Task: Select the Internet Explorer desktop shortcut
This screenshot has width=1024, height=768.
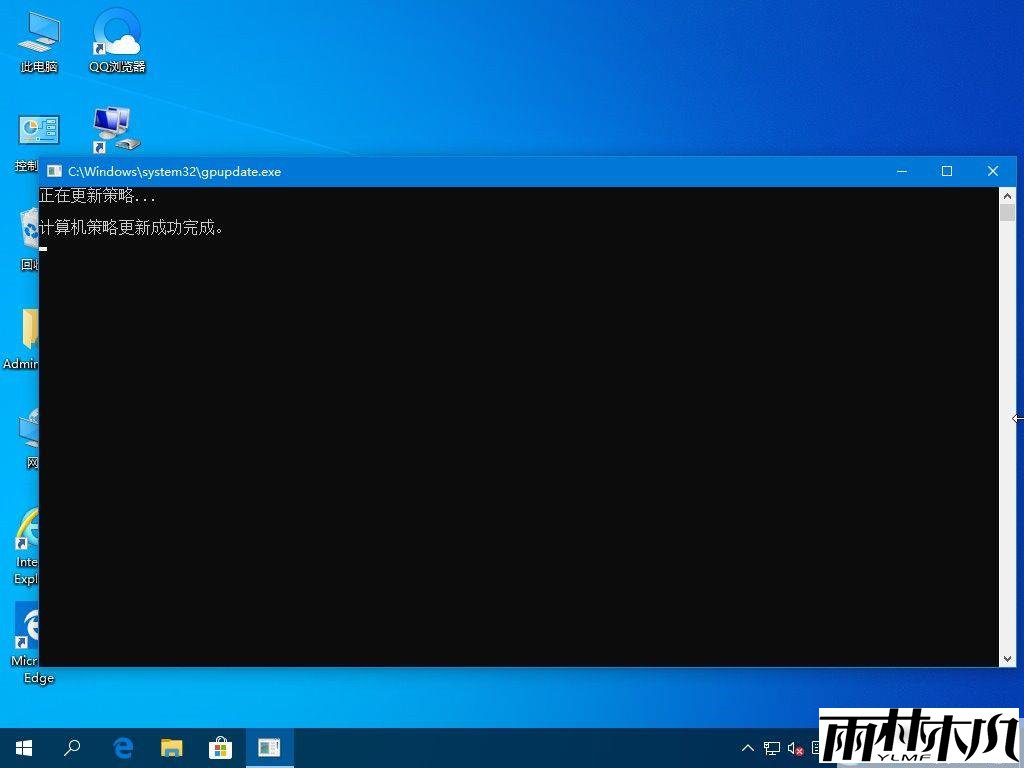Action: pyautogui.click(x=28, y=529)
